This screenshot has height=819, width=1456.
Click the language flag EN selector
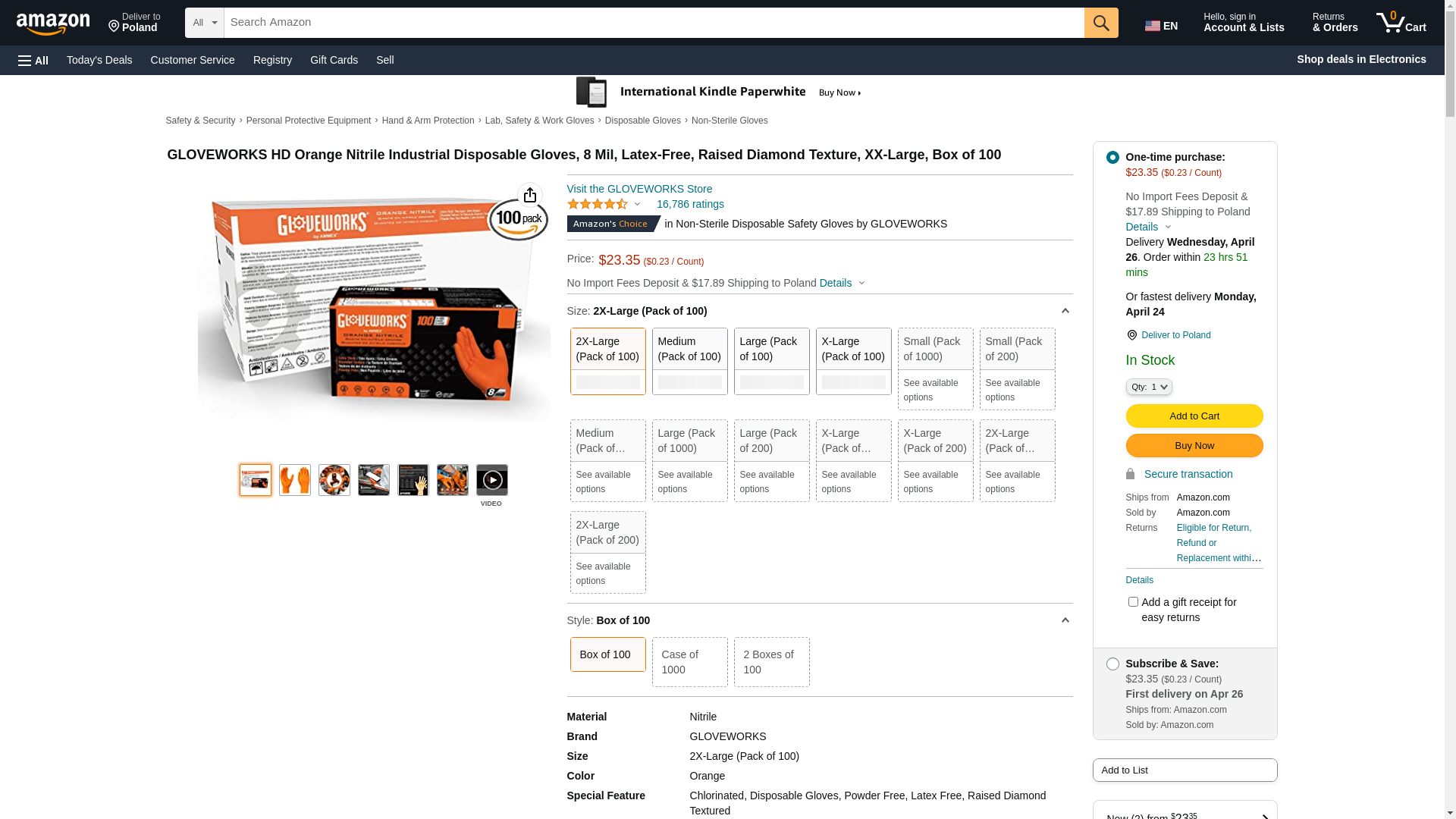coord(1161,26)
